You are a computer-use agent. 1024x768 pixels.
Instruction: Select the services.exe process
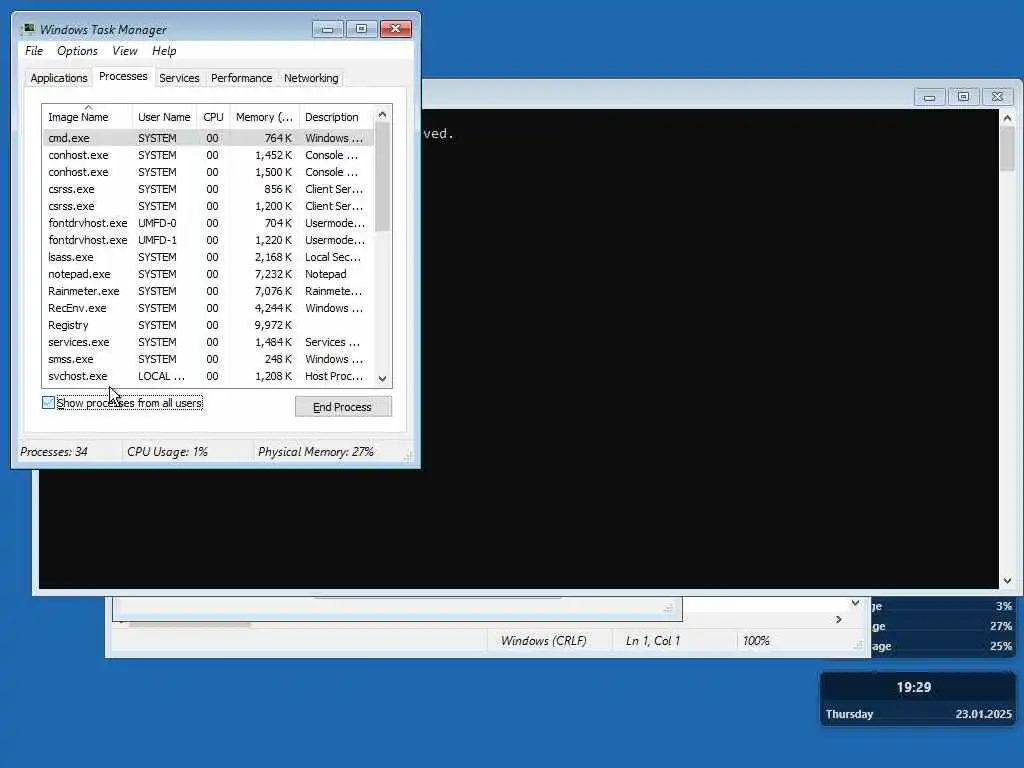click(208, 342)
